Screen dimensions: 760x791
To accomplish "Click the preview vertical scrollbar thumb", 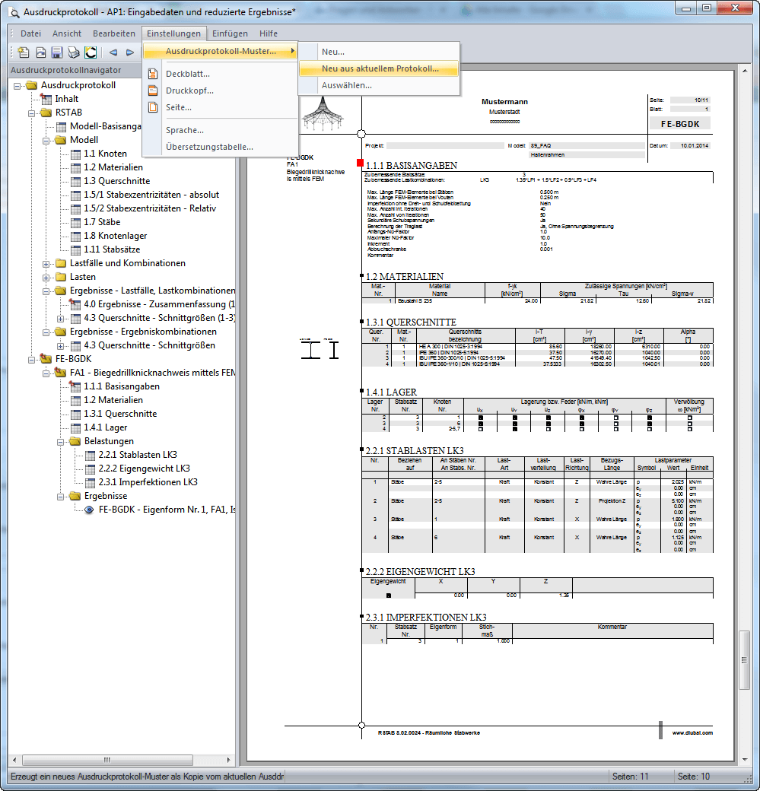I will point(745,660).
